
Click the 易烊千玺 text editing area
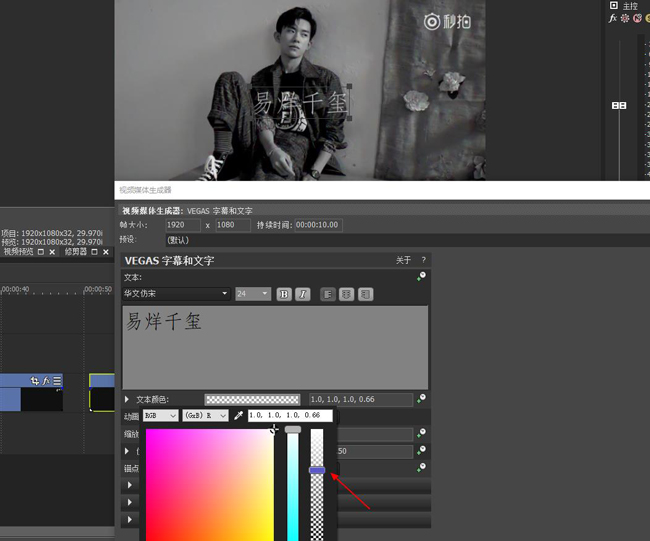pos(275,347)
